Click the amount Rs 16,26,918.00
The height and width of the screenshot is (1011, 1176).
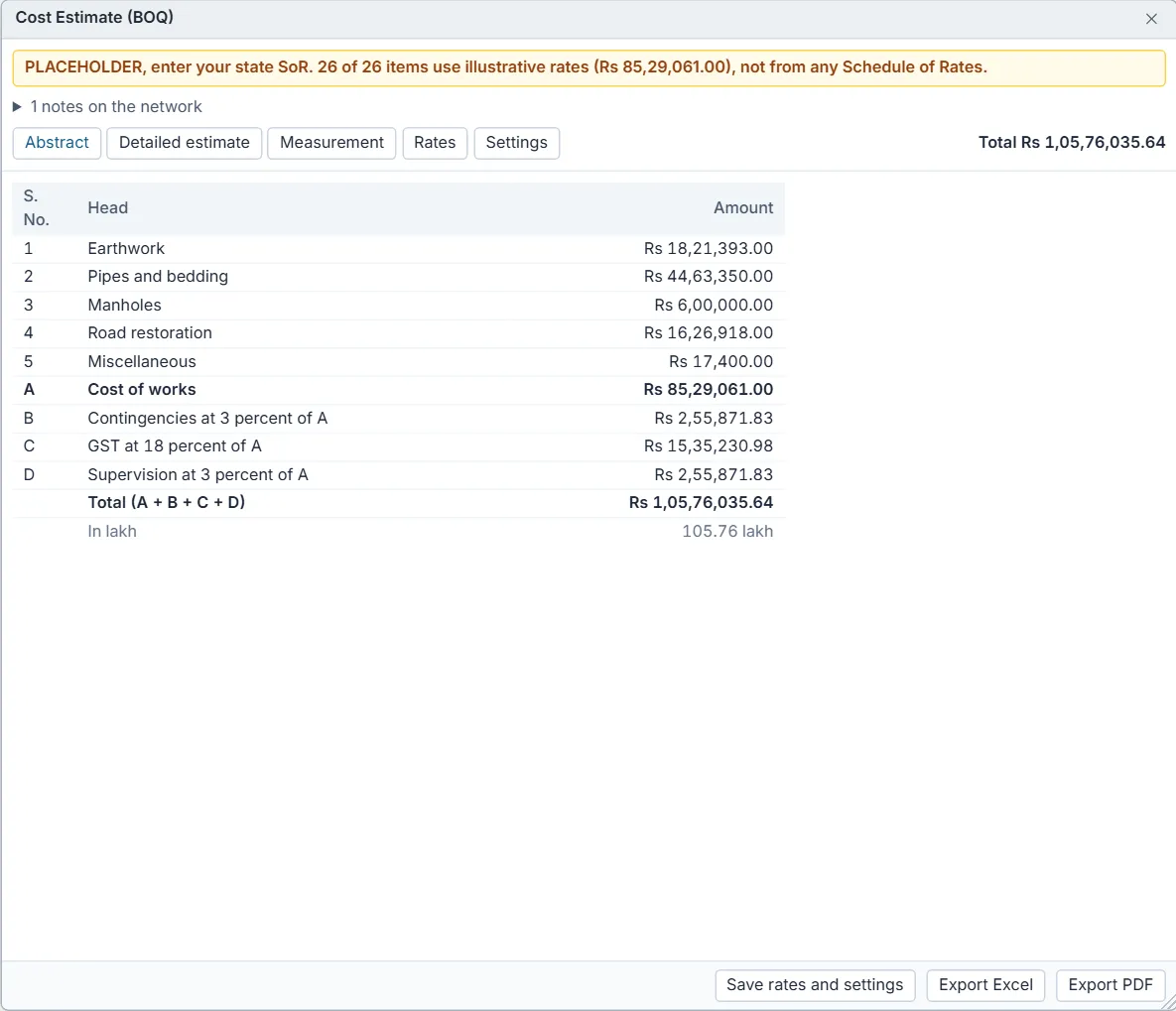pos(708,333)
